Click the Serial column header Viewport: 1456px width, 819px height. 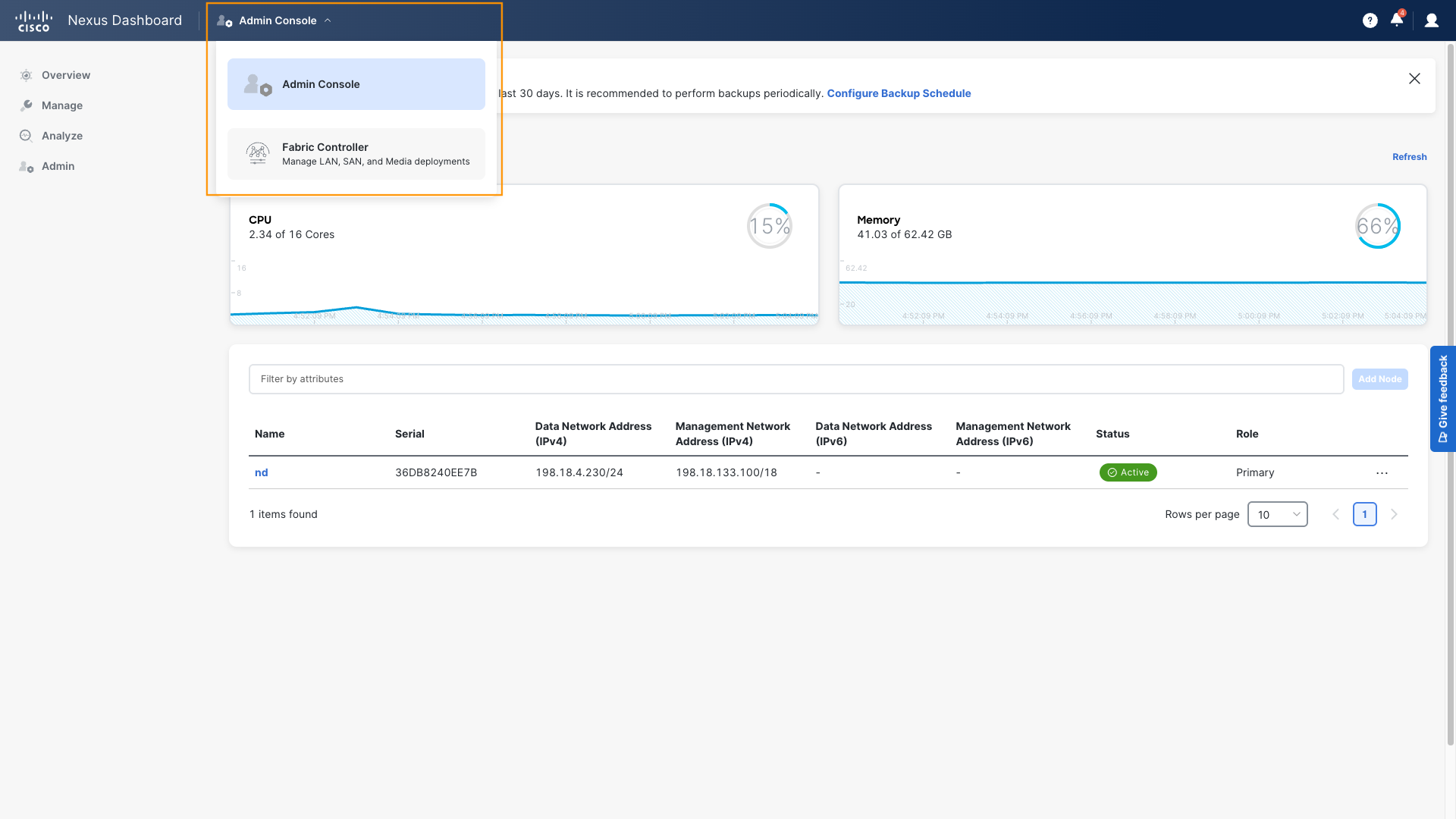(x=409, y=434)
